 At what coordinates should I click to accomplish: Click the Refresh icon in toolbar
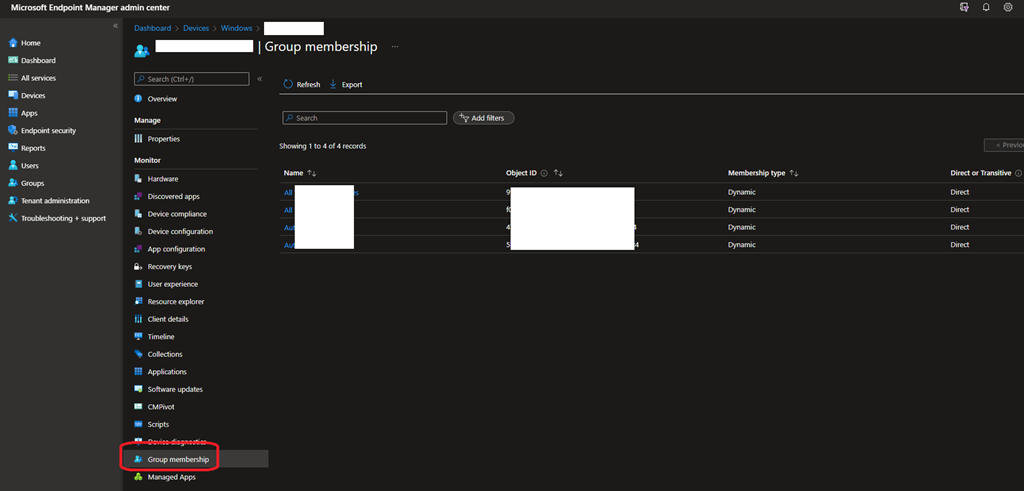(289, 85)
